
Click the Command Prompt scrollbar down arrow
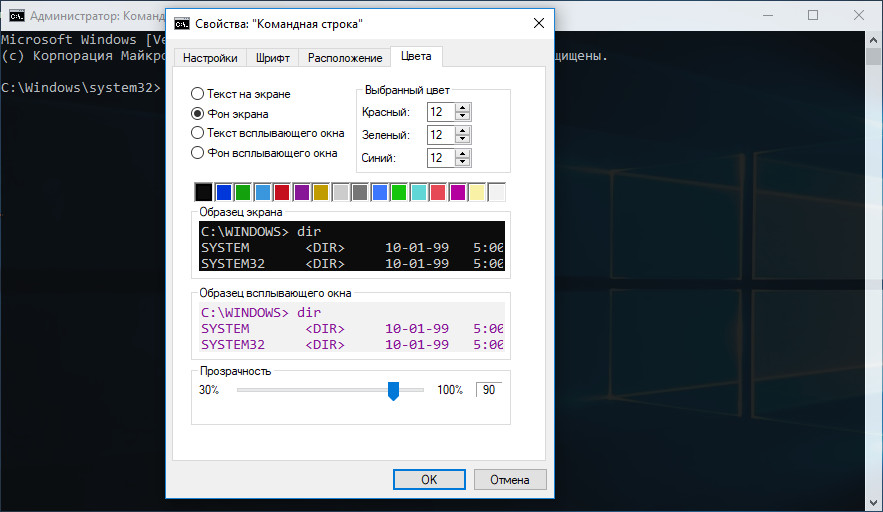coord(873,502)
